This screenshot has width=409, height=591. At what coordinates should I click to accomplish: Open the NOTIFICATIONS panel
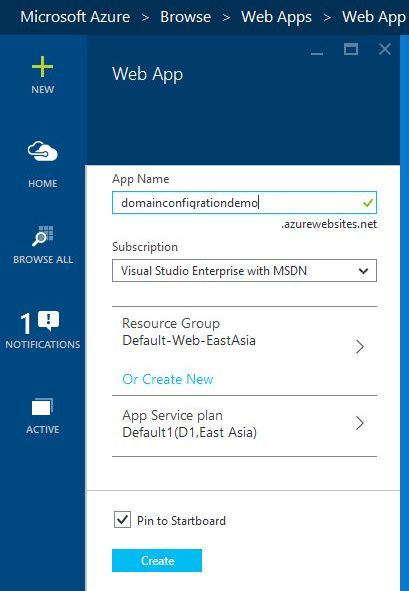coord(43,330)
